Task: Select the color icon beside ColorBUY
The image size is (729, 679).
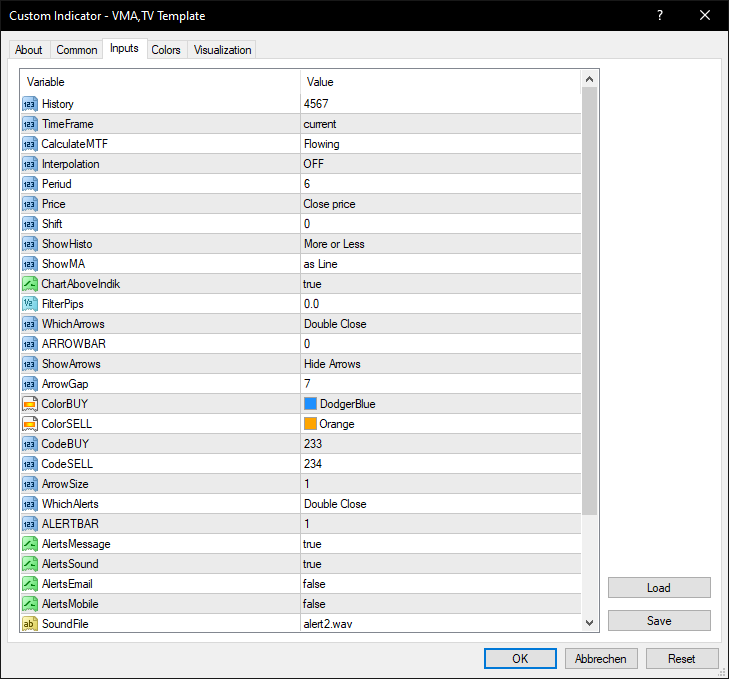Action: pyautogui.click(x=30, y=404)
